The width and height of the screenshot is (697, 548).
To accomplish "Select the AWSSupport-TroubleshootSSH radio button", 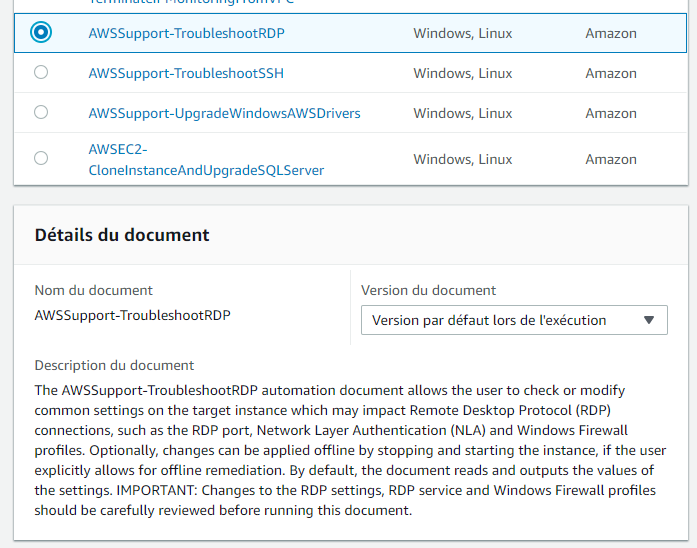I will coord(41,72).
